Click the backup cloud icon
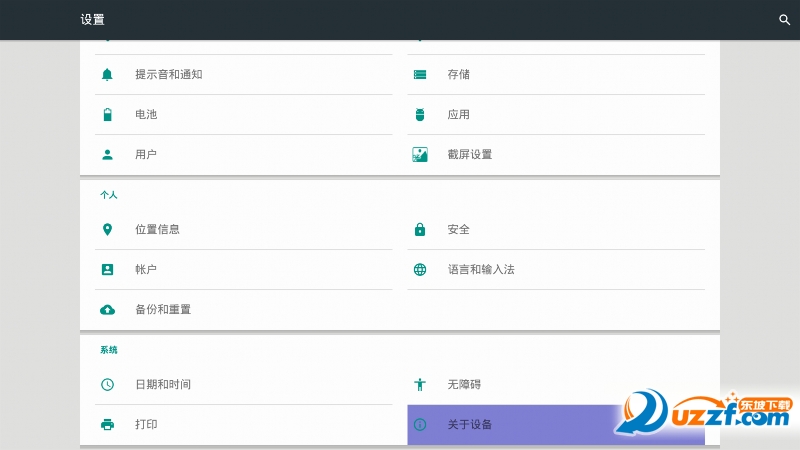This screenshot has width=800, height=450. point(108,309)
